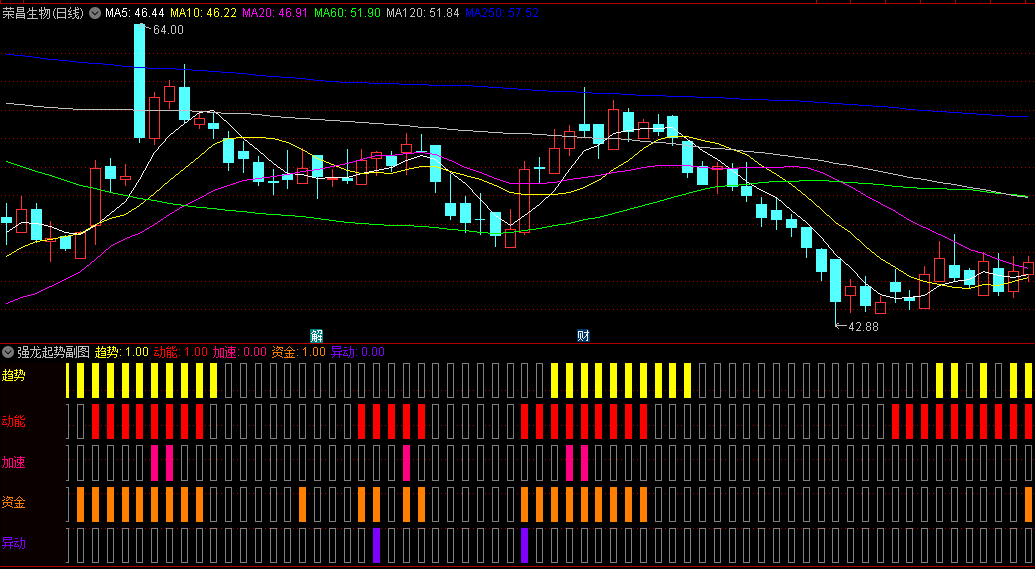The height and width of the screenshot is (569, 1035).
Task: Click the 64.00 high price annotation
Action: (168, 30)
